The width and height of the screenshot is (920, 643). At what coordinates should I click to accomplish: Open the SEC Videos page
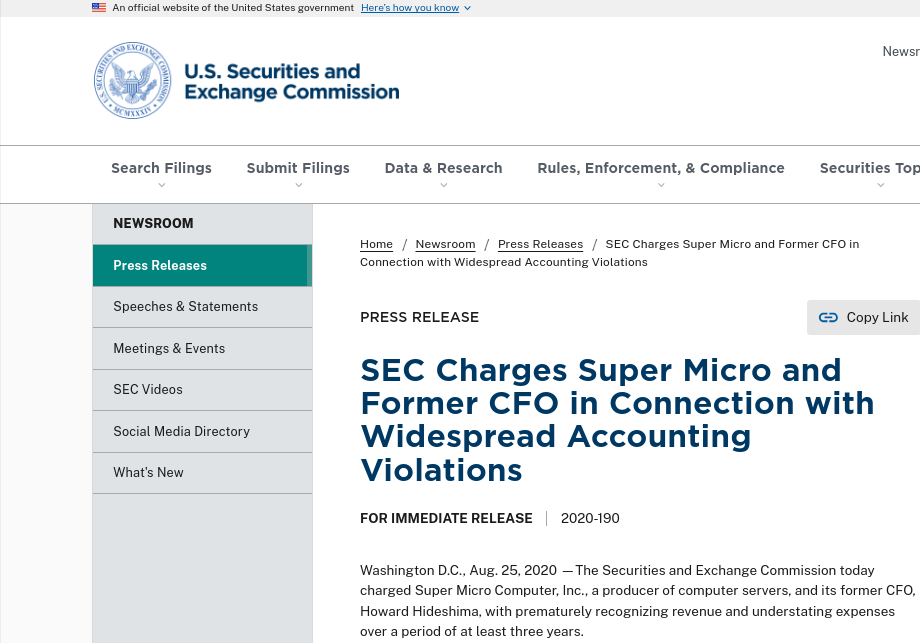click(147, 389)
